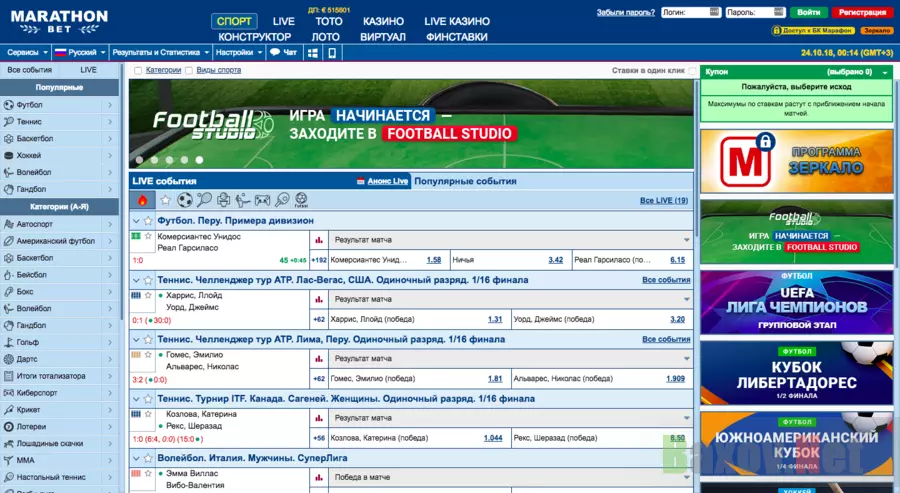Click the on-screen keyboard icon in Логин field
This screenshot has width=900, height=493.
(715, 12)
